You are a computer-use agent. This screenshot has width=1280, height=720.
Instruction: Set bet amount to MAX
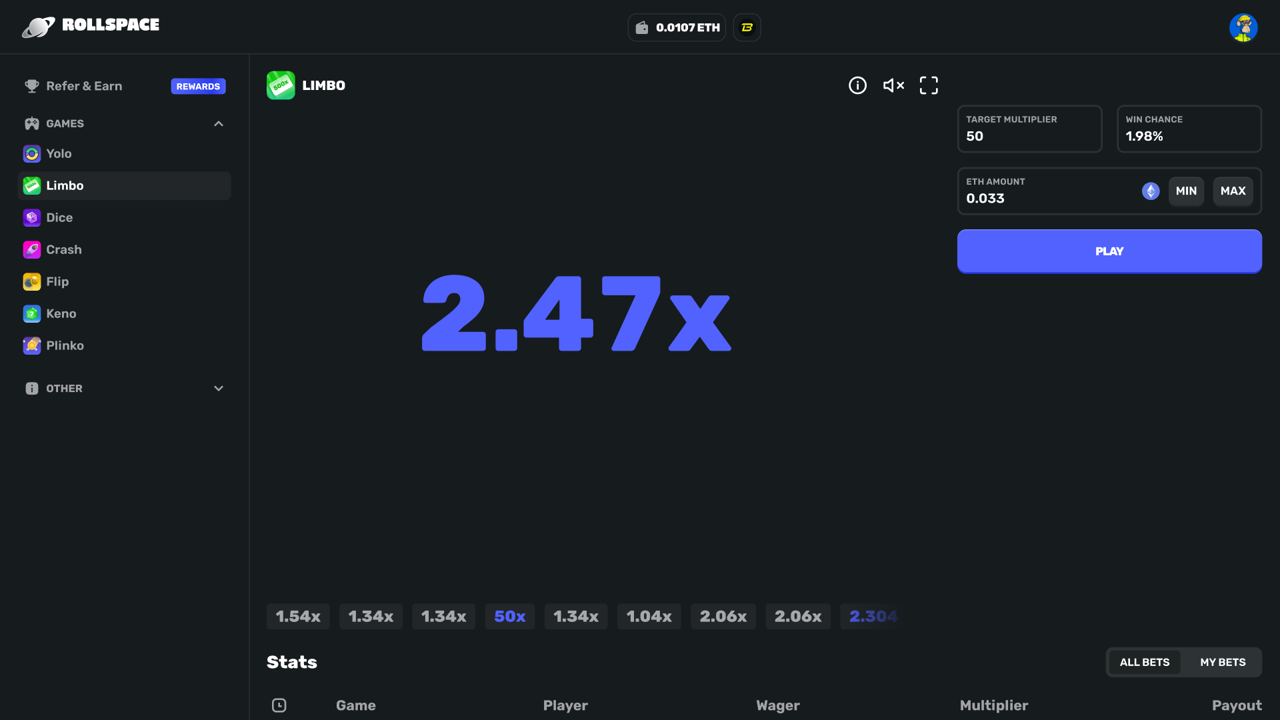[x=1232, y=191]
